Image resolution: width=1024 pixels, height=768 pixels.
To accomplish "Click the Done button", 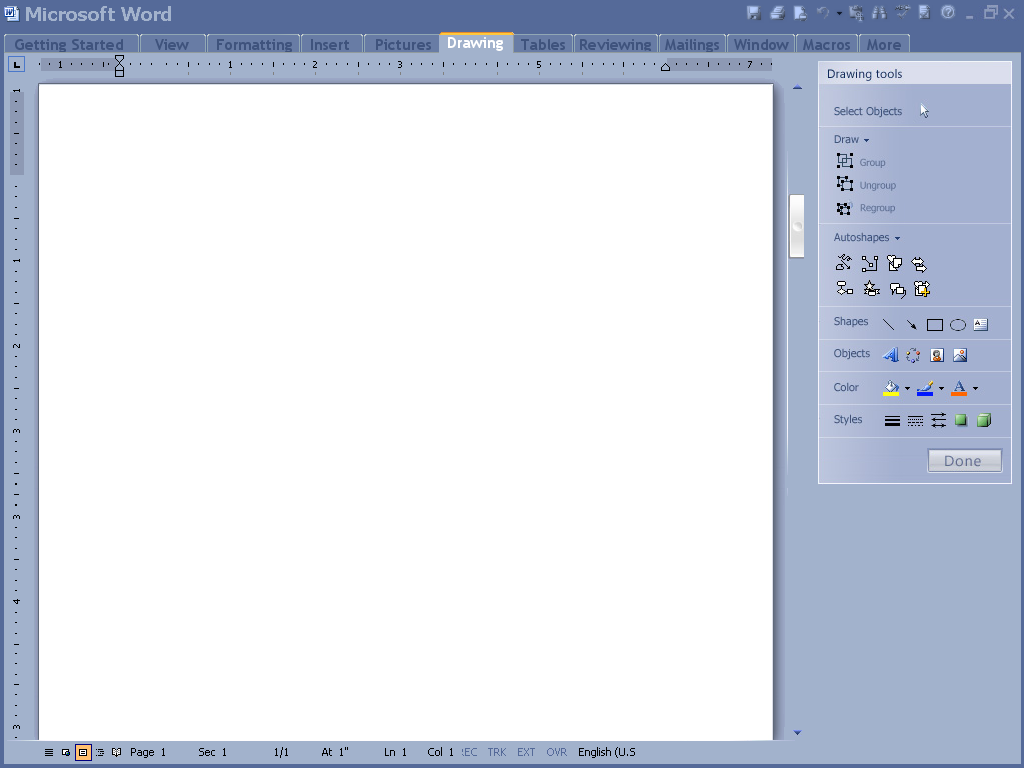I will click(x=963, y=461).
